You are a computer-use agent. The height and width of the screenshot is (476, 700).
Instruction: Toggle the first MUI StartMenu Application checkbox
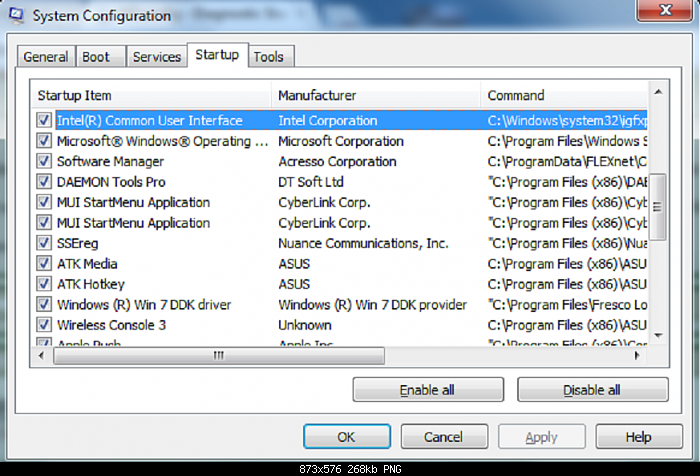pyautogui.click(x=44, y=202)
